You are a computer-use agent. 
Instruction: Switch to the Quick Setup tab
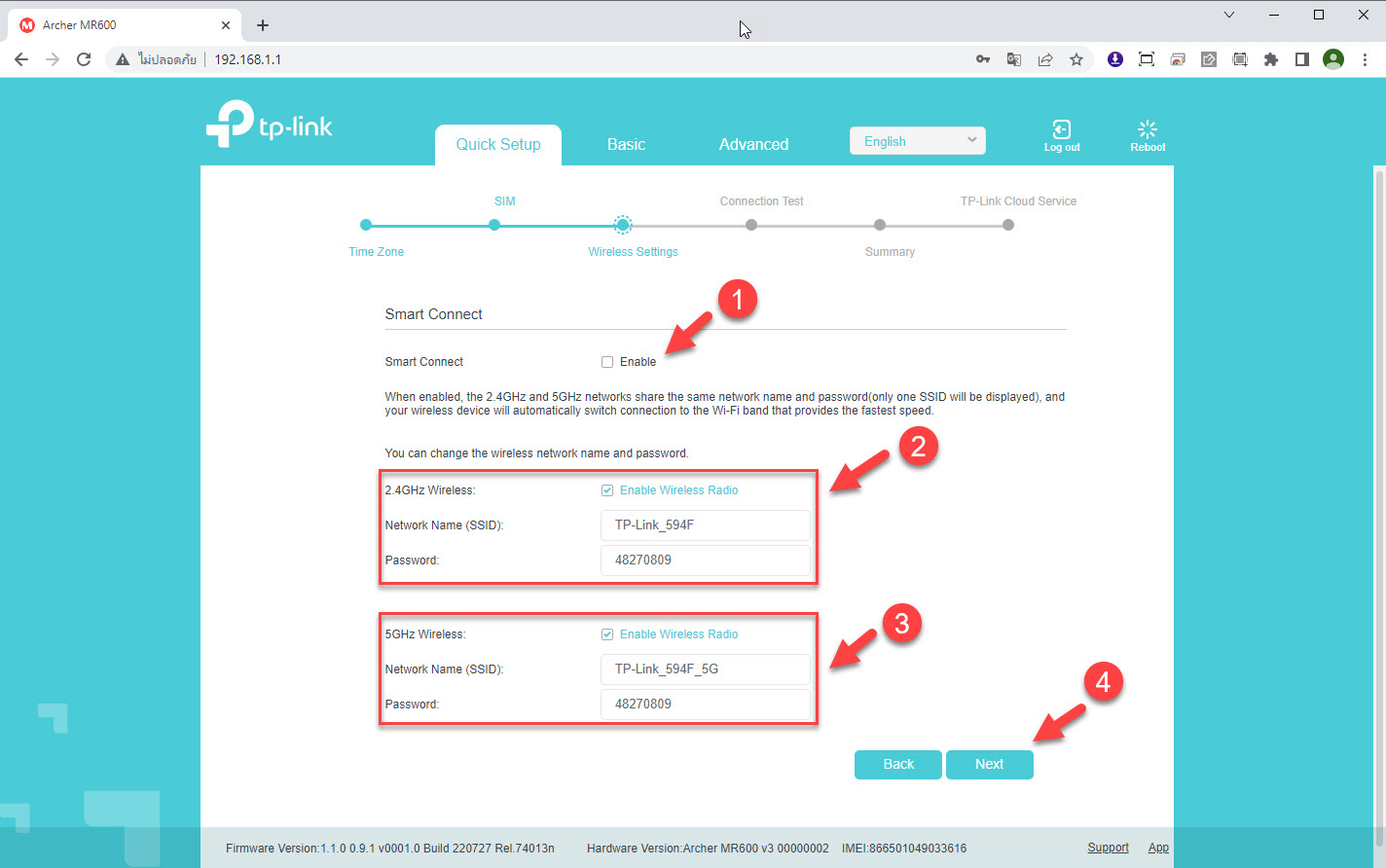tap(498, 144)
